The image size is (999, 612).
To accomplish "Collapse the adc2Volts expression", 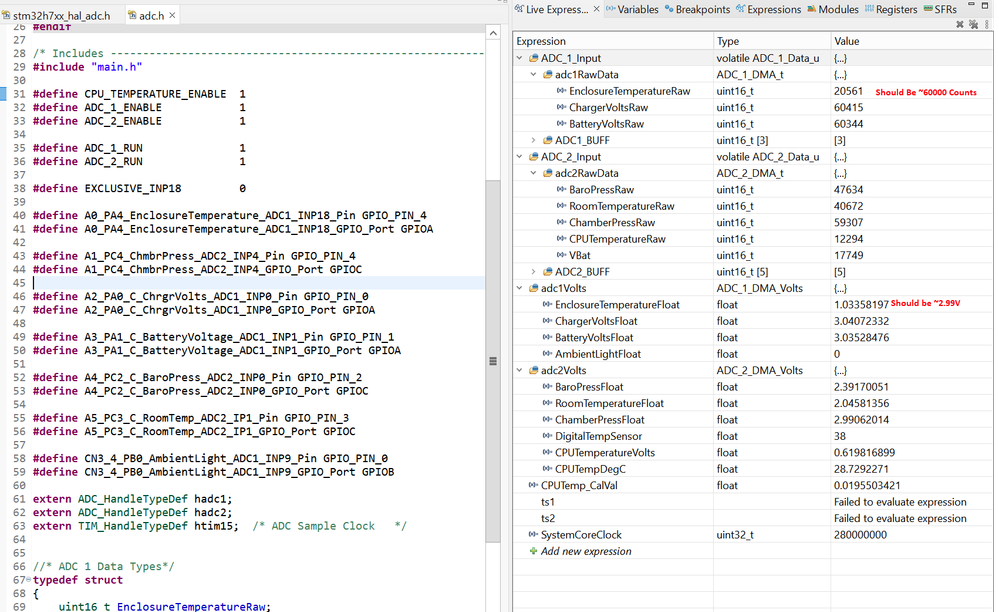I will point(520,371).
